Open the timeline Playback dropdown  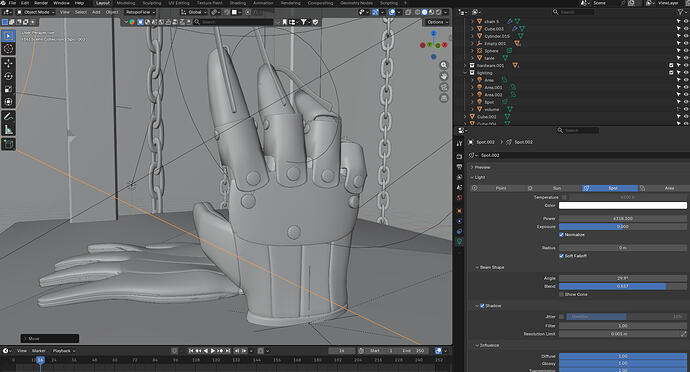pyautogui.click(x=64, y=351)
